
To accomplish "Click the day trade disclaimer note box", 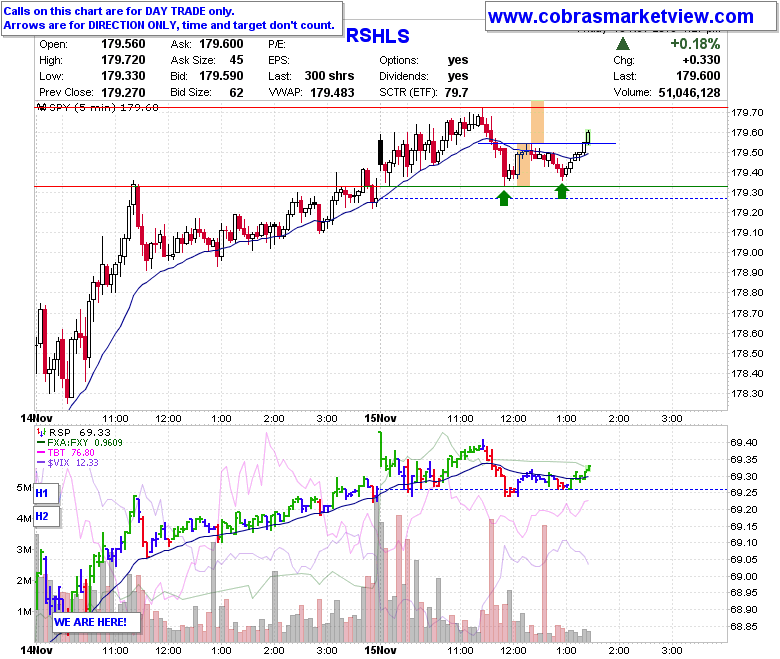I will click(x=172, y=18).
